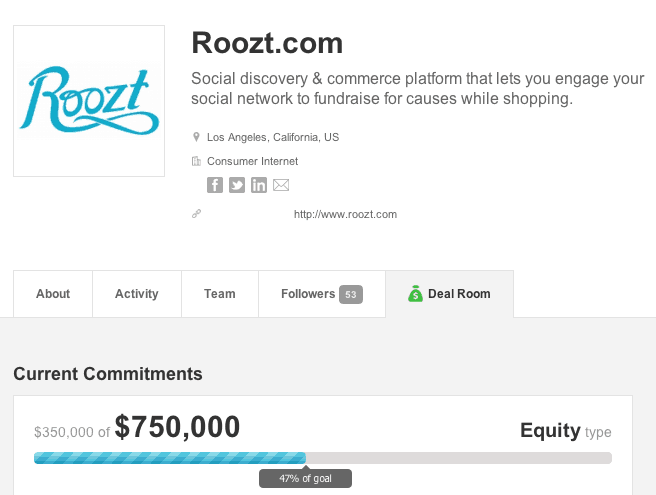
Task: Click the Twitter bird icon
Action: pos(237,185)
